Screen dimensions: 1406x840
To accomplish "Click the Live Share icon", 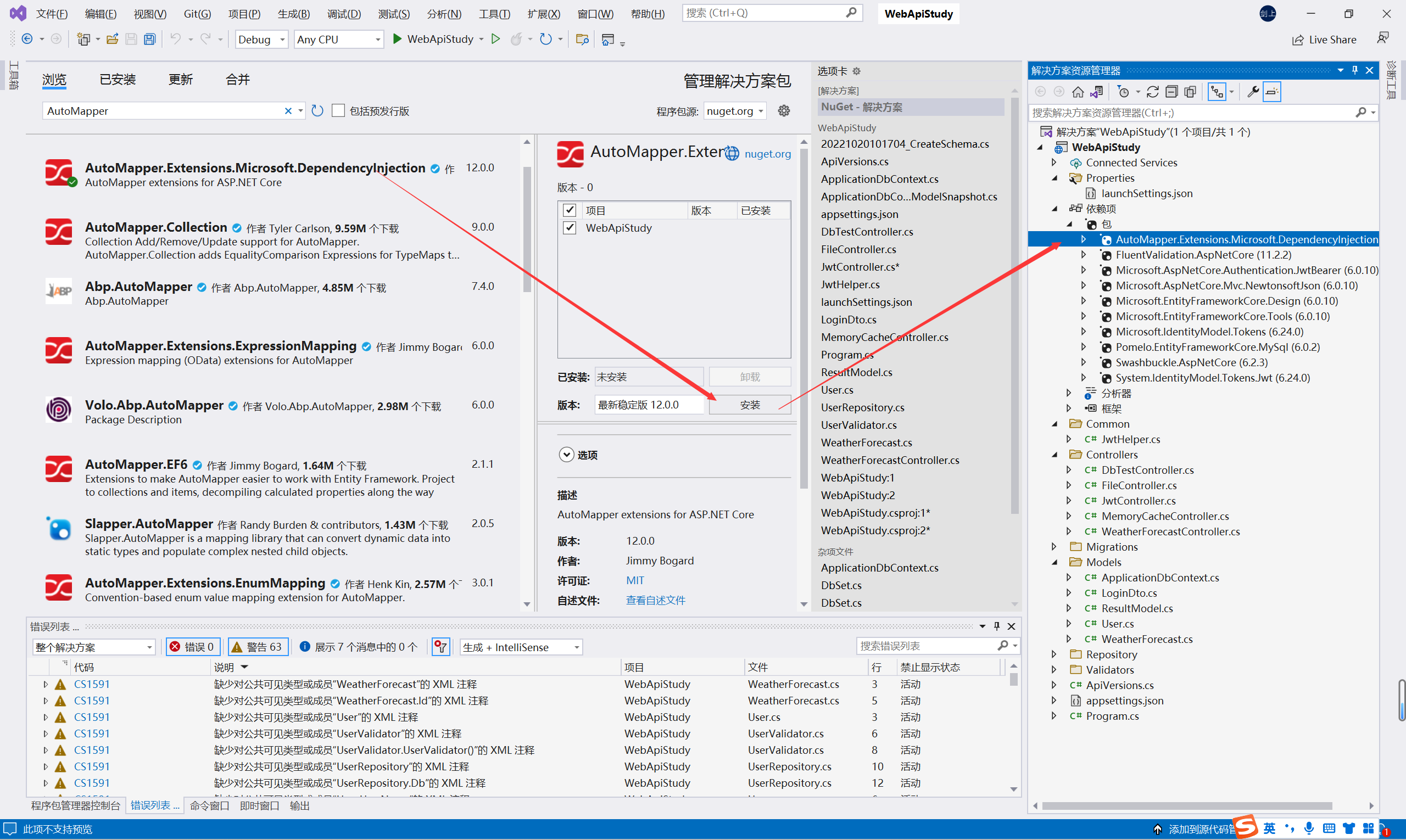I will coord(1297,40).
